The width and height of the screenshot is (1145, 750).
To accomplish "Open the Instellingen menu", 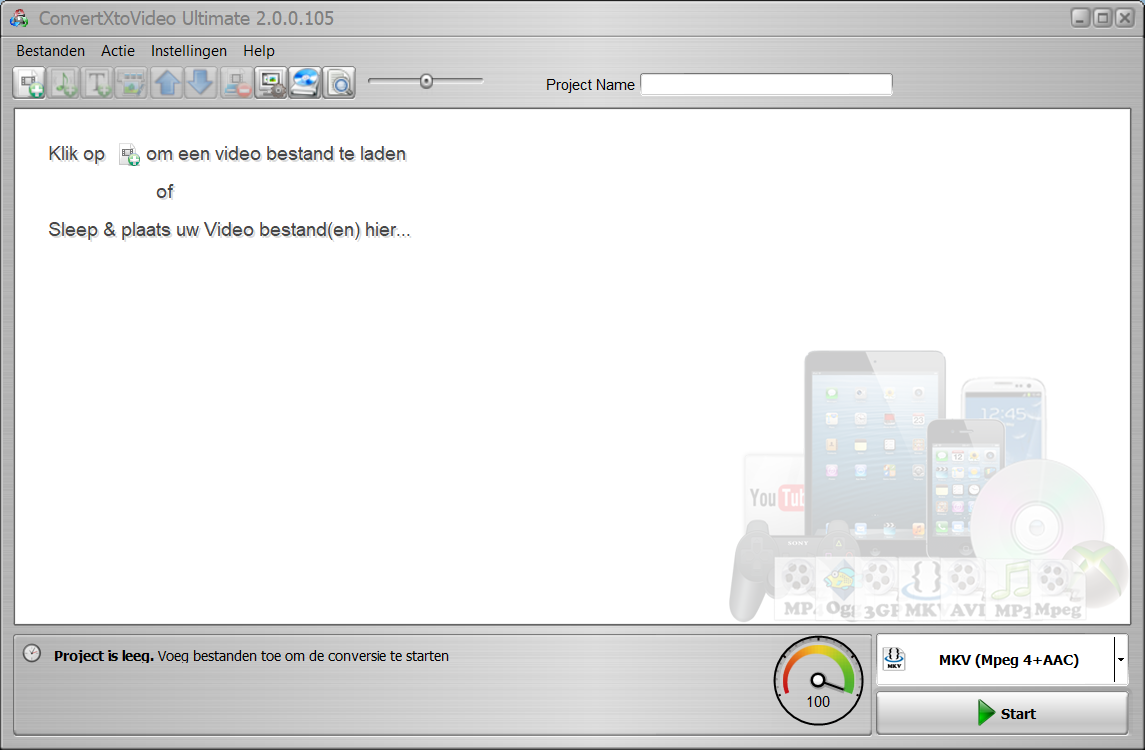I will pyautogui.click(x=188, y=50).
